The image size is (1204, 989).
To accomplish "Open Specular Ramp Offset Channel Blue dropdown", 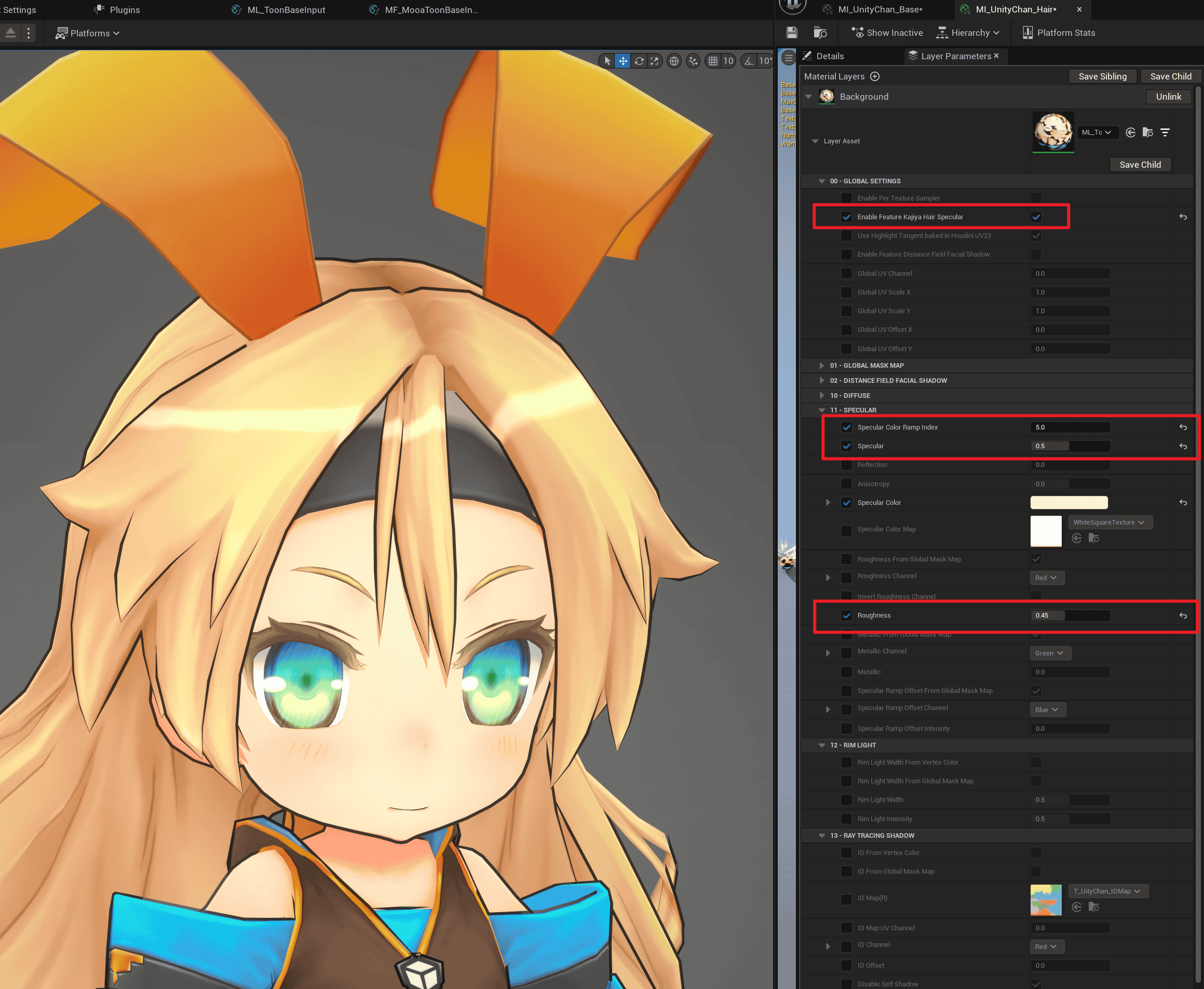I will (1048, 709).
